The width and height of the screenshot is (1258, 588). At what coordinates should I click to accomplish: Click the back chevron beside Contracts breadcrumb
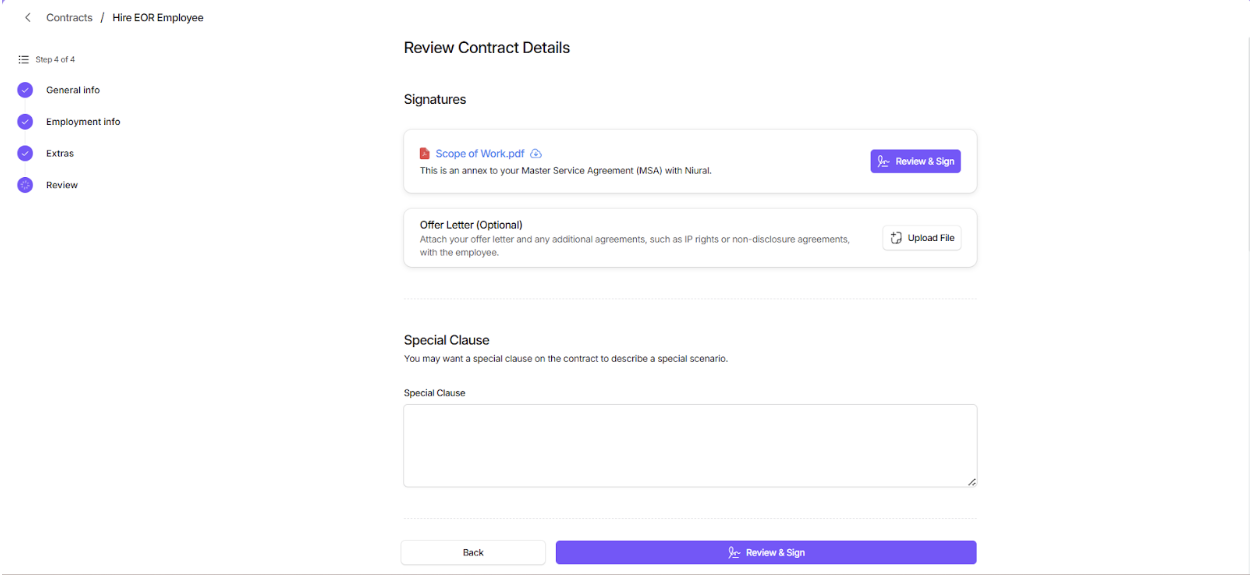click(28, 18)
